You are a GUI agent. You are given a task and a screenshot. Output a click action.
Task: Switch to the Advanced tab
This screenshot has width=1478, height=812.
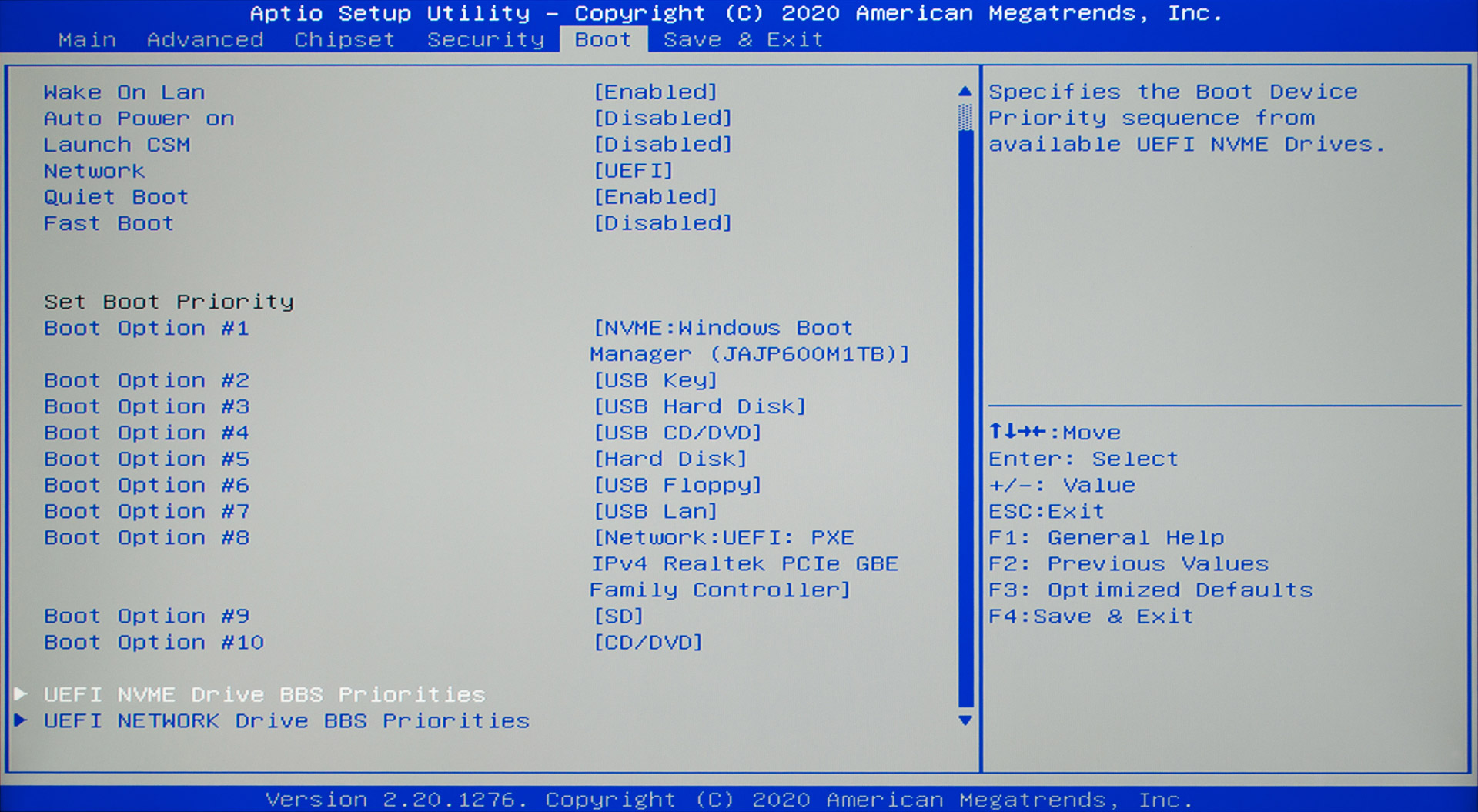click(x=205, y=40)
